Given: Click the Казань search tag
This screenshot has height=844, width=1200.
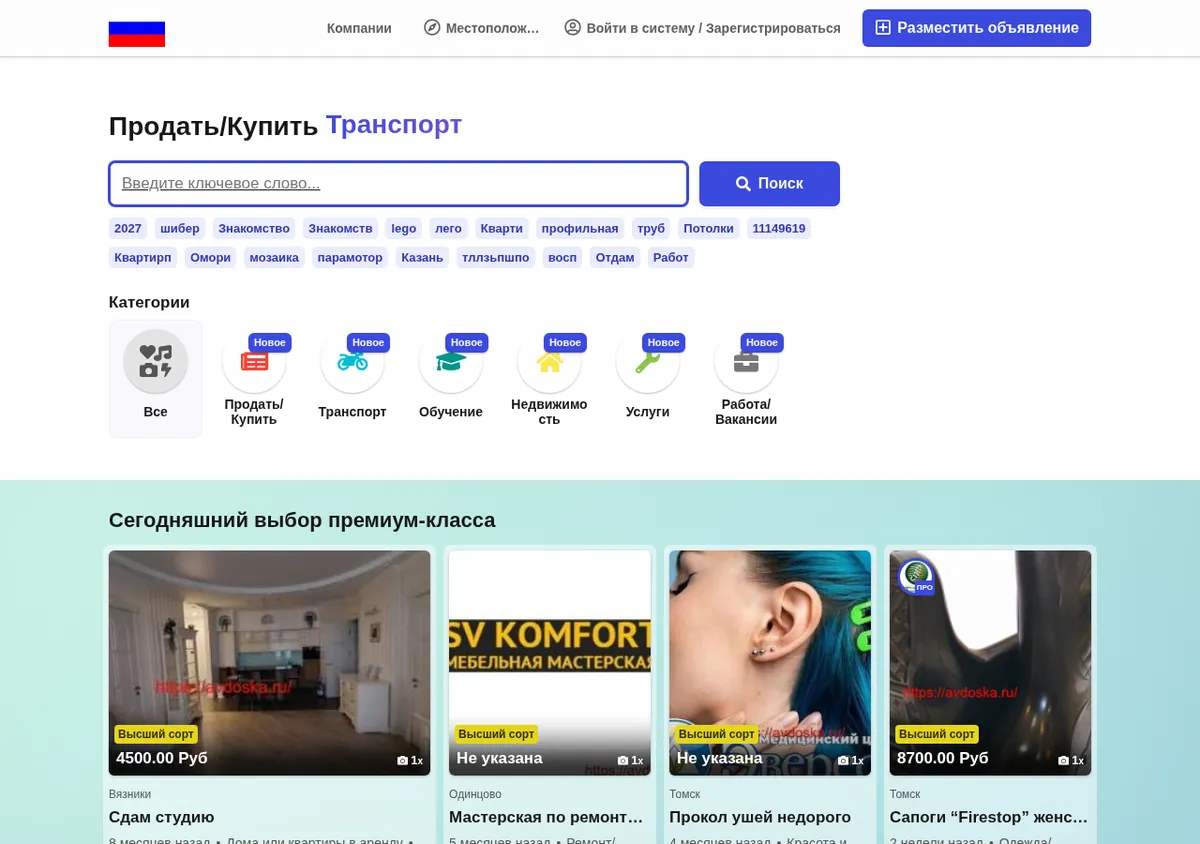Looking at the screenshot, I should click(x=422, y=258).
